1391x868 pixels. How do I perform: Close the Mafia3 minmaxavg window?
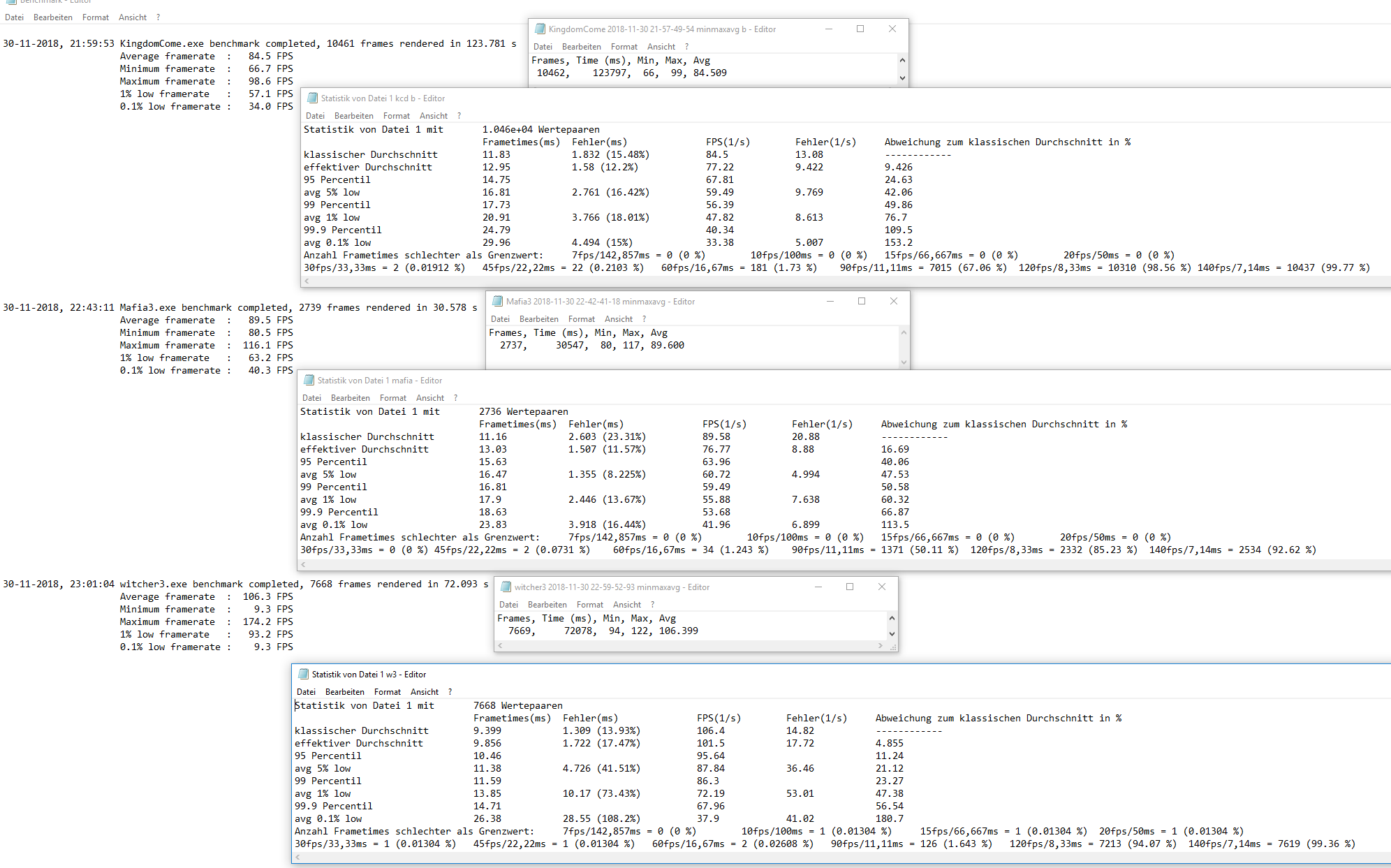coord(893,302)
